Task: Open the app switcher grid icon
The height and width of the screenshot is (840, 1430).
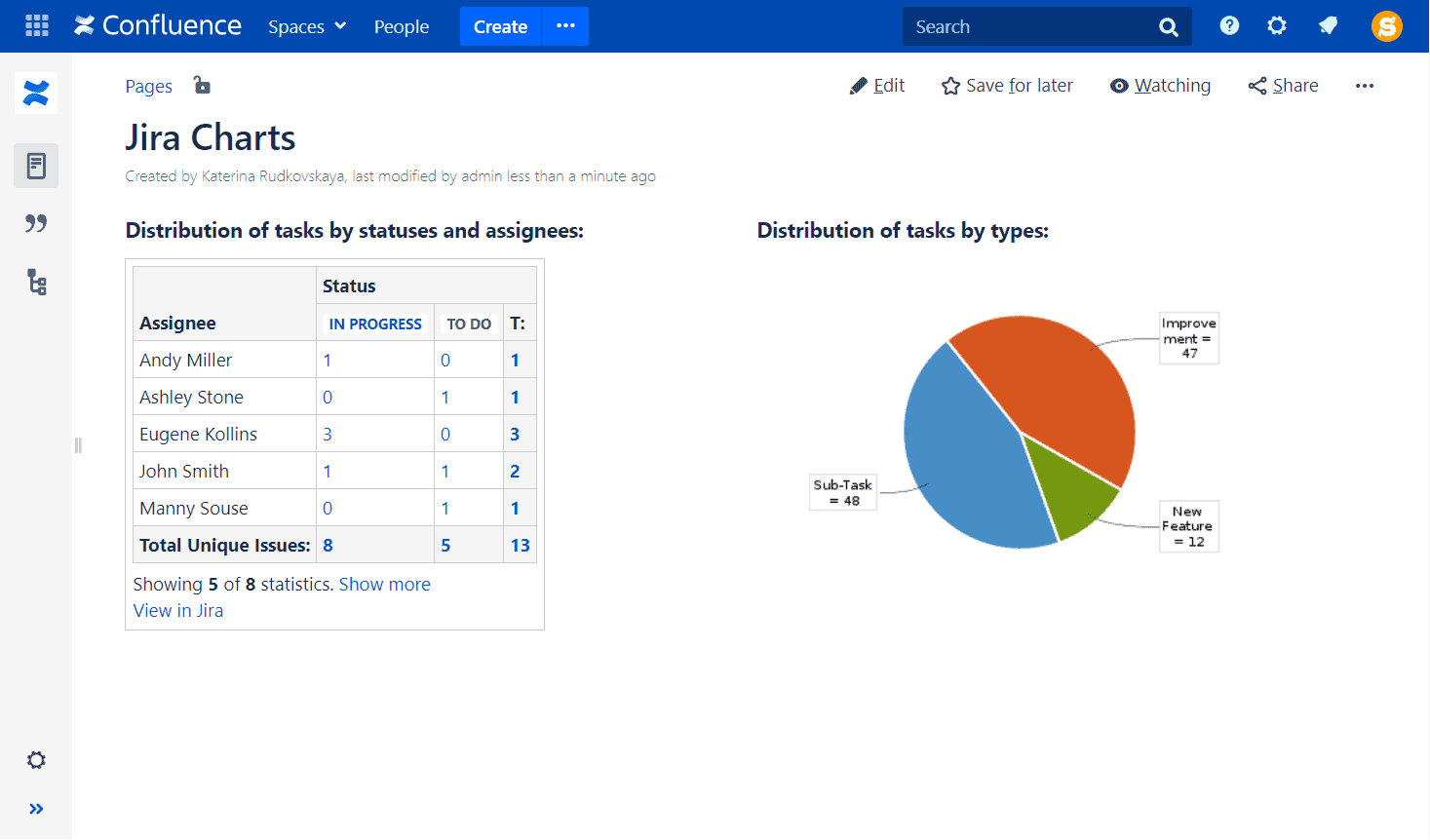Action: tap(37, 26)
